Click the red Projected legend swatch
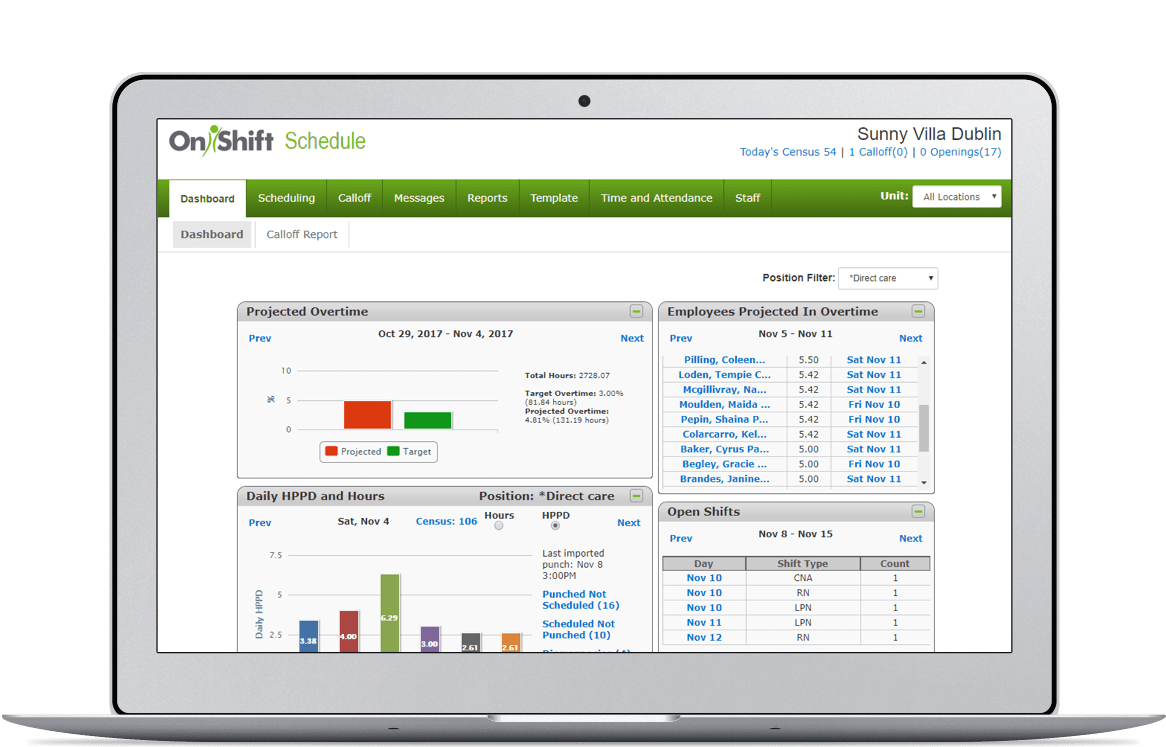 331,452
